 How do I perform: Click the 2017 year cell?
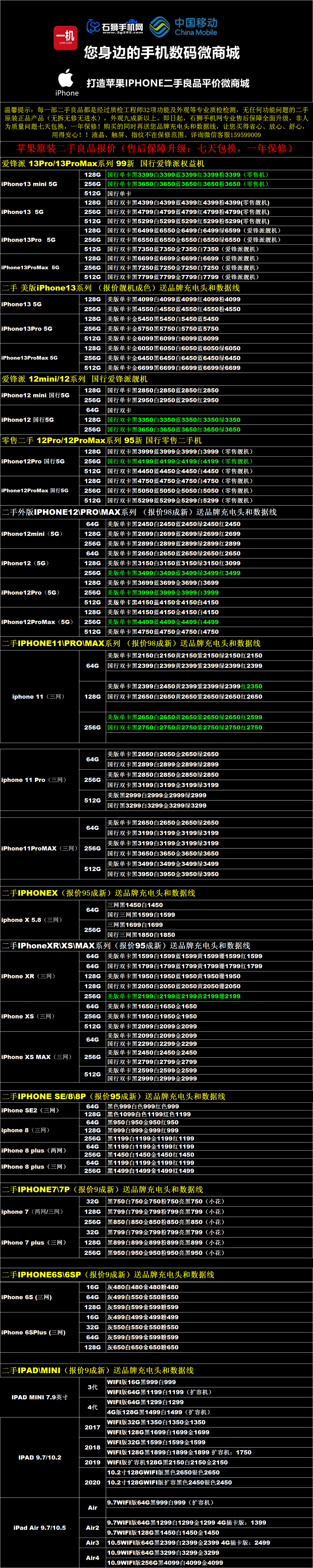pos(92,1427)
